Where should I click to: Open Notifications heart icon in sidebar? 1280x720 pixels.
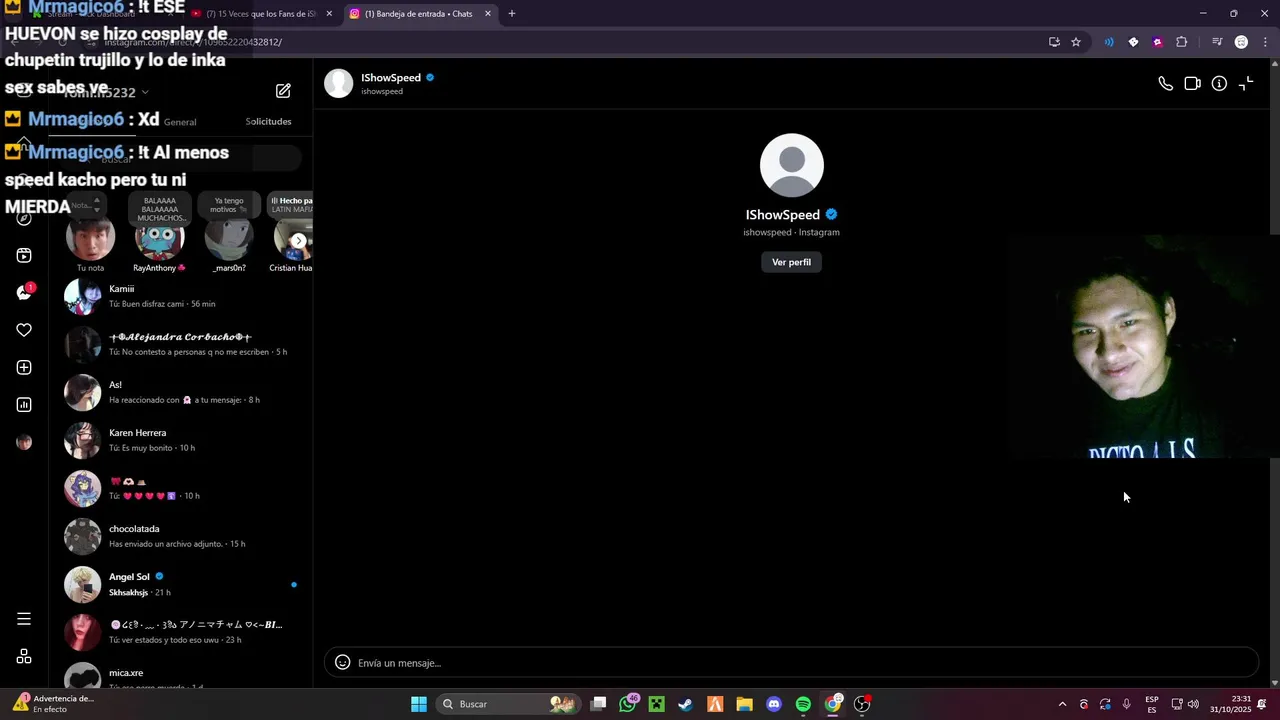[24, 330]
